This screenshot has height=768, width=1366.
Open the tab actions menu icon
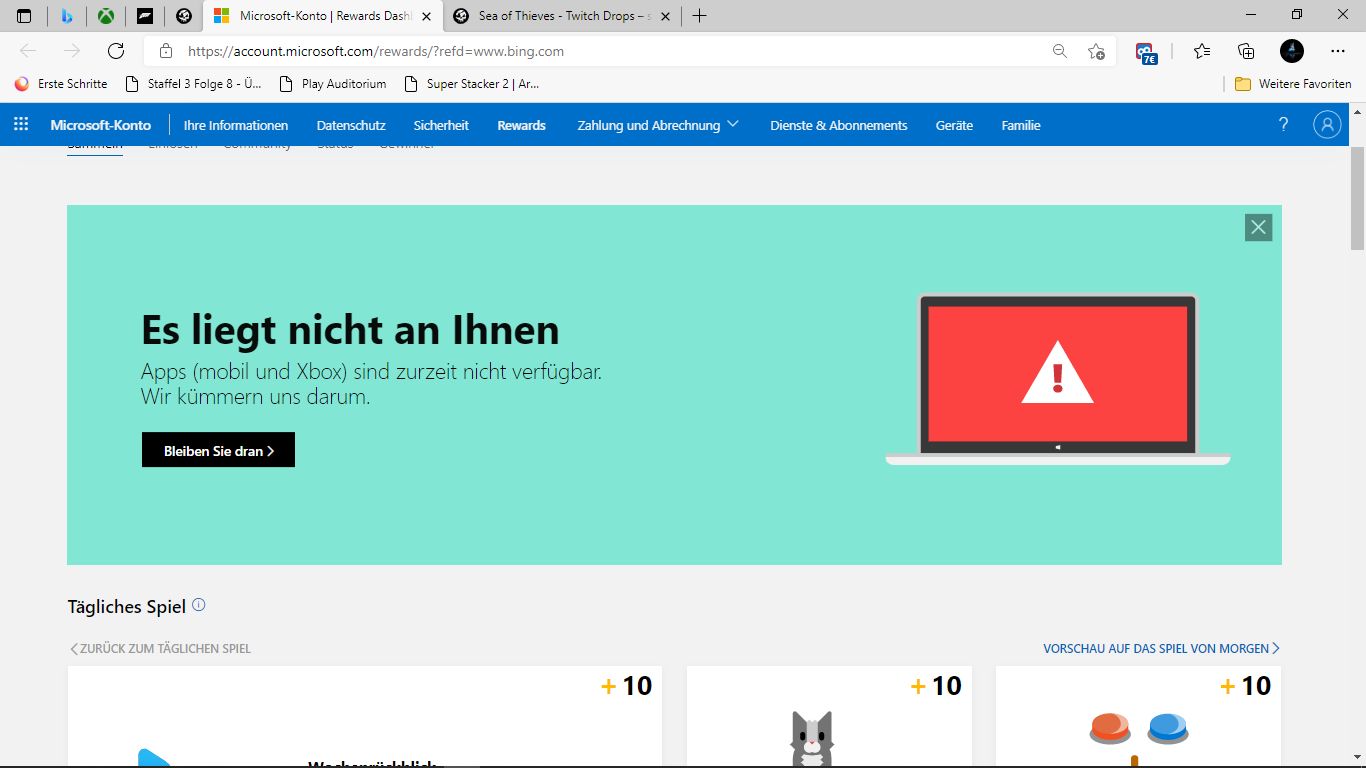pos(25,16)
